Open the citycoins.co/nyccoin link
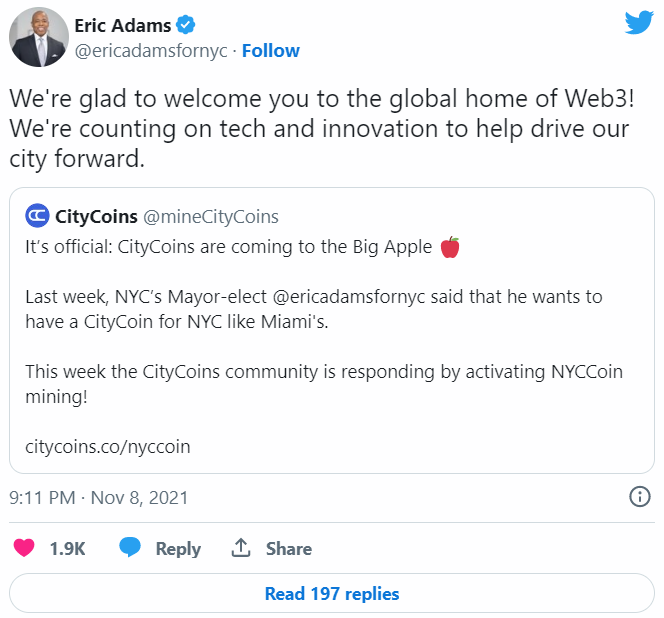The image size is (664, 618). [x=108, y=446]
